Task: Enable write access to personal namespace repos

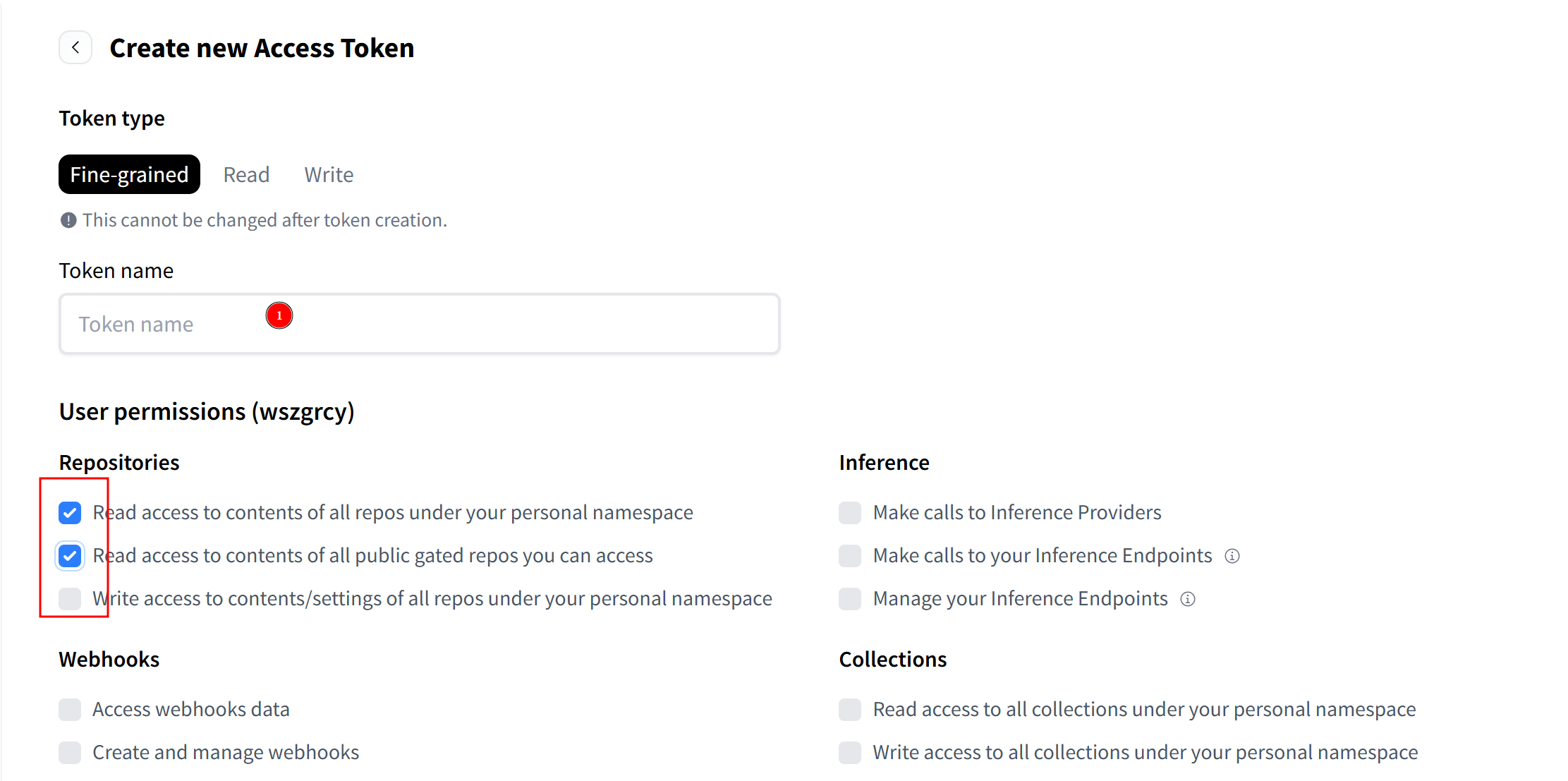Action: (x=70, y=599)
